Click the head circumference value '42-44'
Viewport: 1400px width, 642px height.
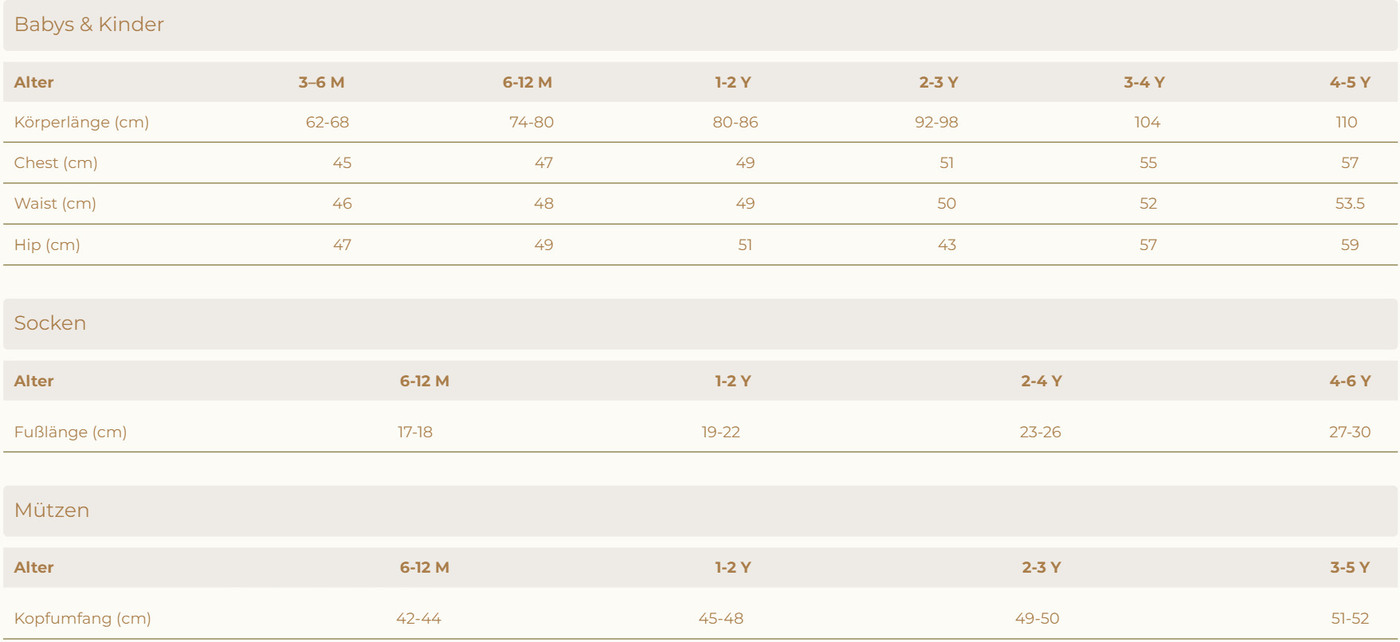(418, 618)
